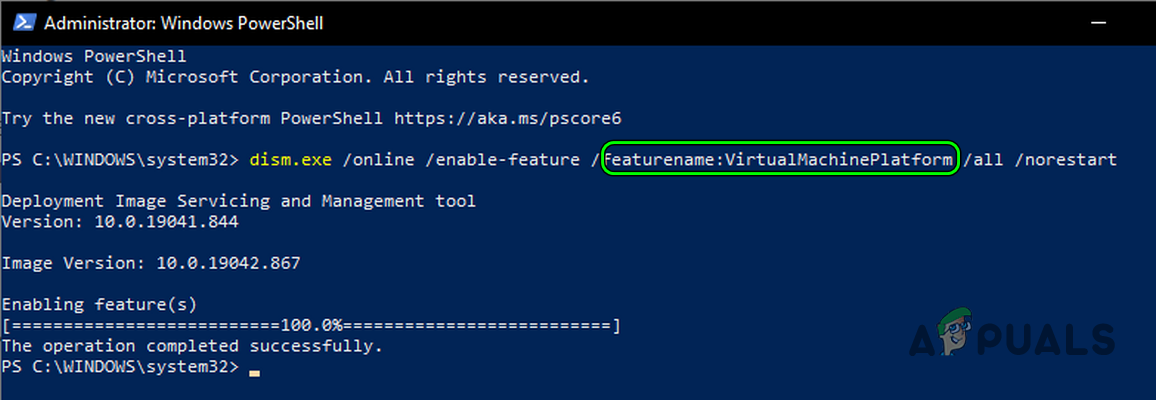This screenshot has height=400, width=1156.
Task: Click the operation completed successfully message
Action: (x=192, y=346)
